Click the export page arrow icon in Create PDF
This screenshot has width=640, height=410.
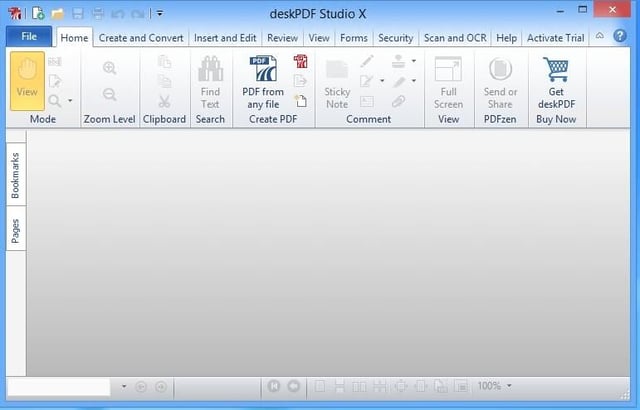tap(301, 81)
